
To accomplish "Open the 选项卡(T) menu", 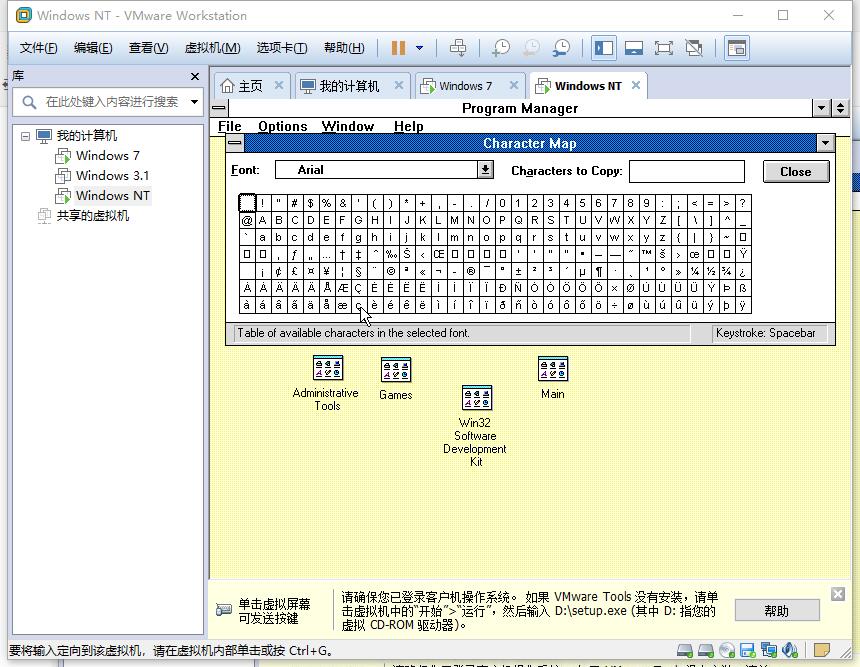I will (x=282, y=48).
